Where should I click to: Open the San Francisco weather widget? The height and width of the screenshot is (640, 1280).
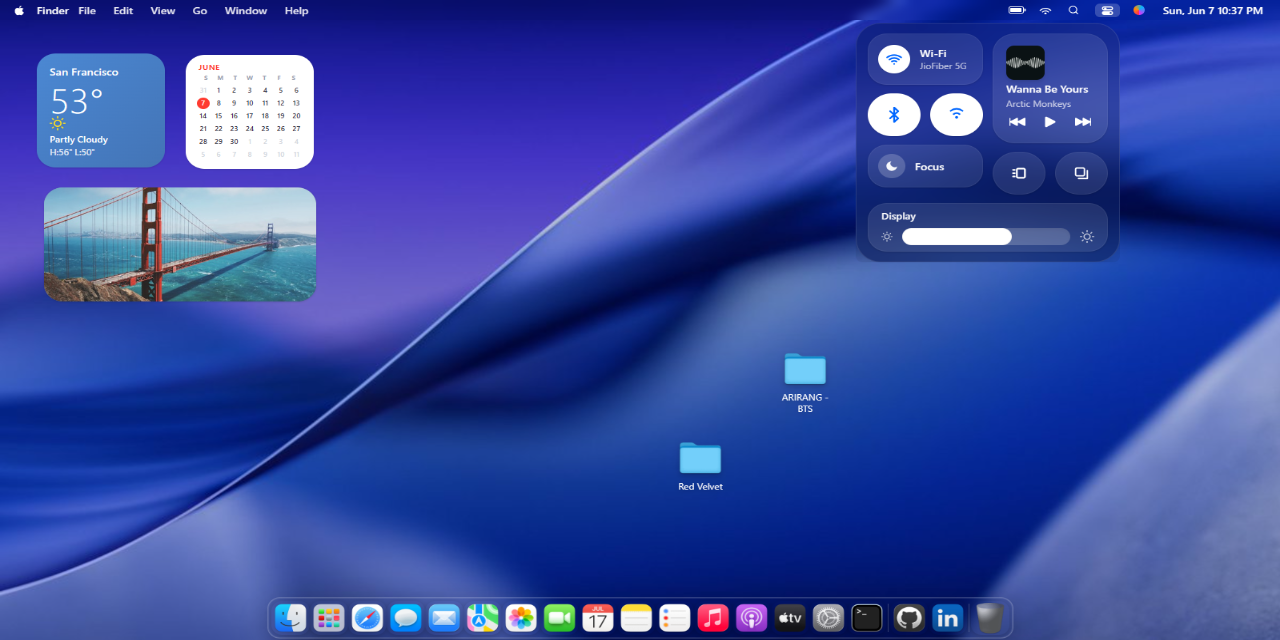tap(101, 110)
